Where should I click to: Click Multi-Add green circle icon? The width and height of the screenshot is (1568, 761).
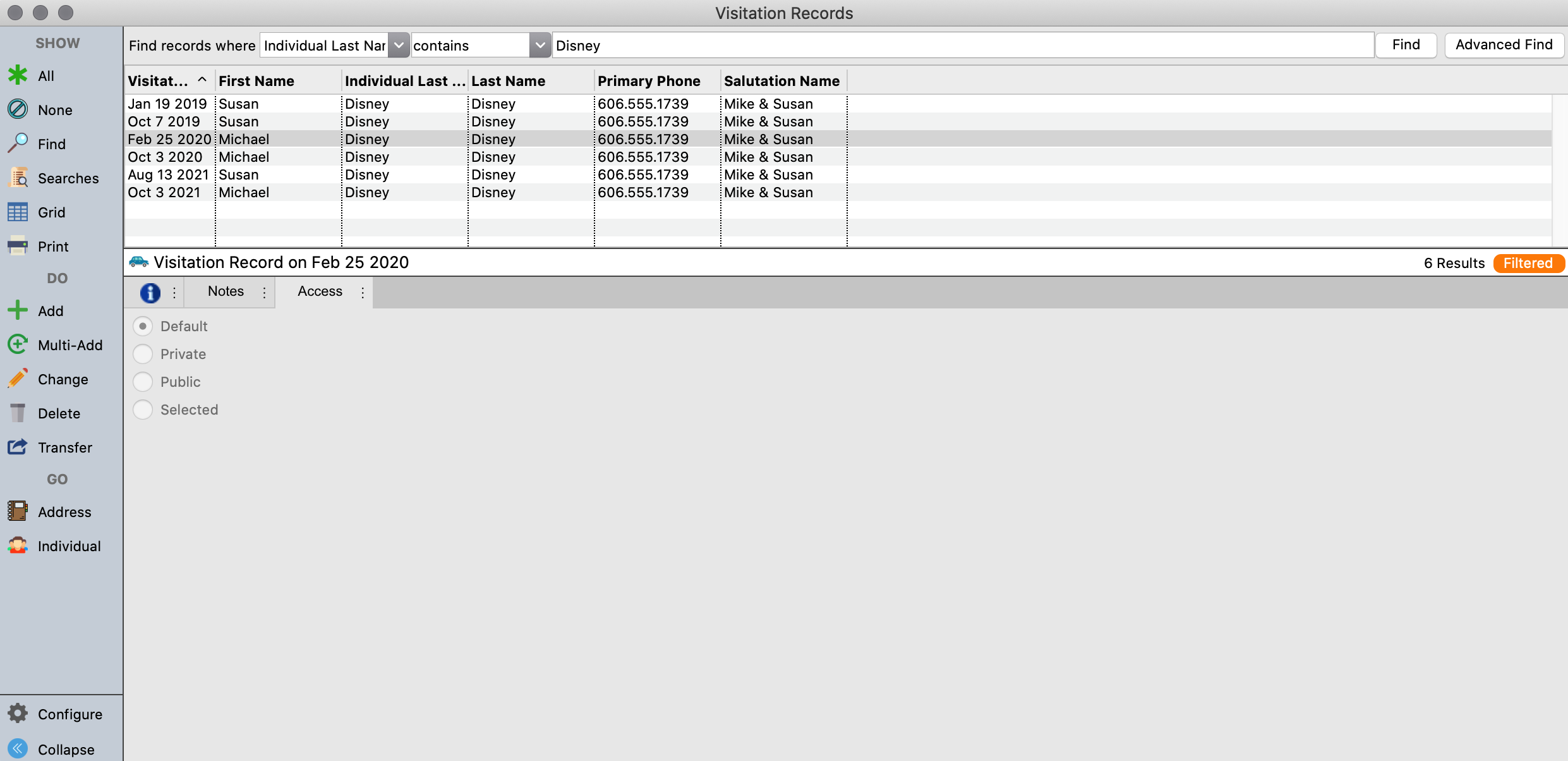[x=18, y=345]
